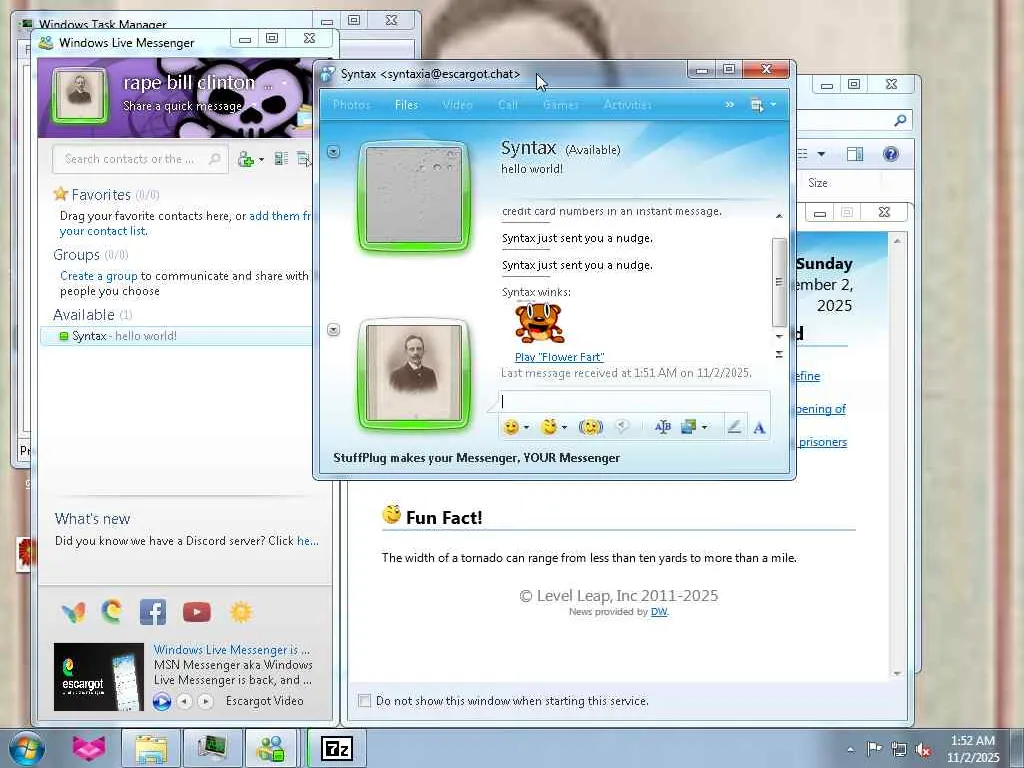
Task: Select the text mode 'A' icon
Action: click(x=759, y=428)
